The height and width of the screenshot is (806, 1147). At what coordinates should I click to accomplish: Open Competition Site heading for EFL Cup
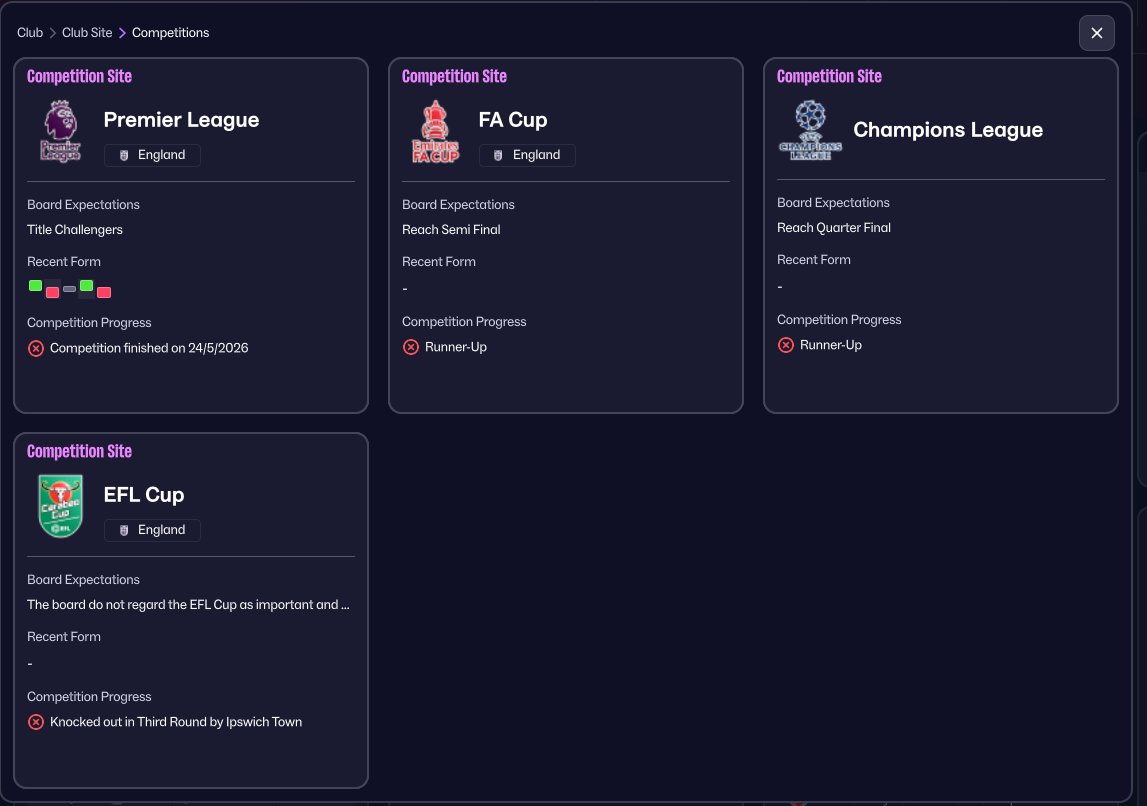[79, 451]
